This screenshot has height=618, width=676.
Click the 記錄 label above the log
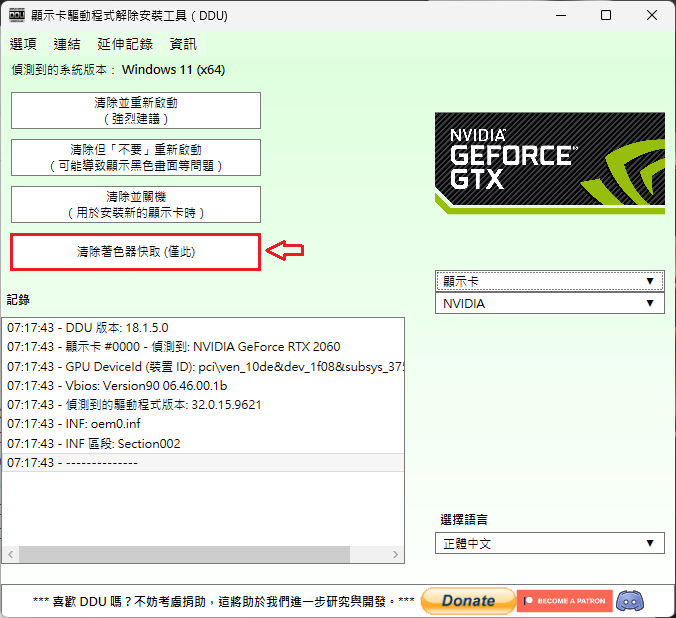[x=18, y=300]
